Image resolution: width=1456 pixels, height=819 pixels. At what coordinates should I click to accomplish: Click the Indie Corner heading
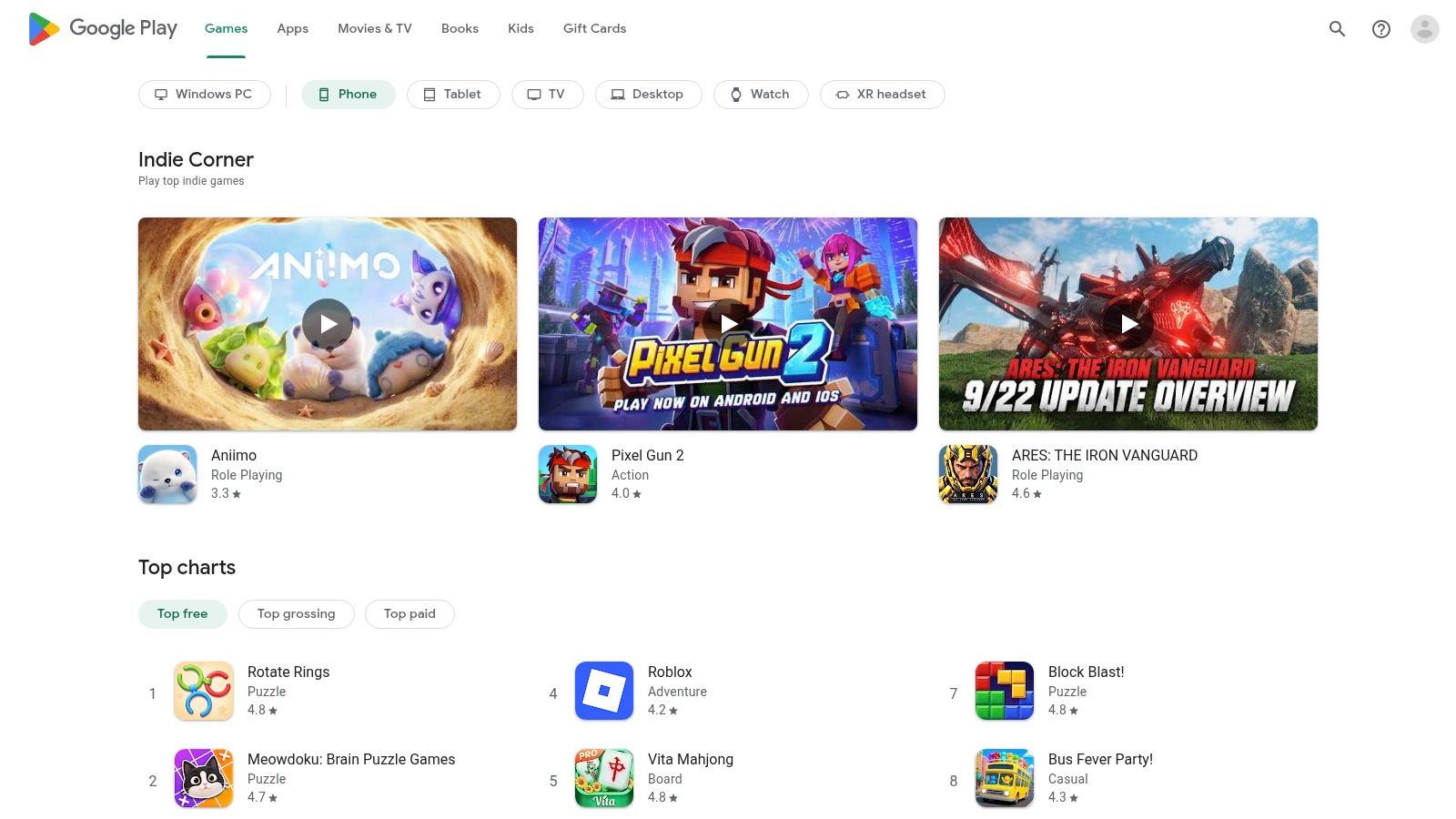[x=196, y=160]
